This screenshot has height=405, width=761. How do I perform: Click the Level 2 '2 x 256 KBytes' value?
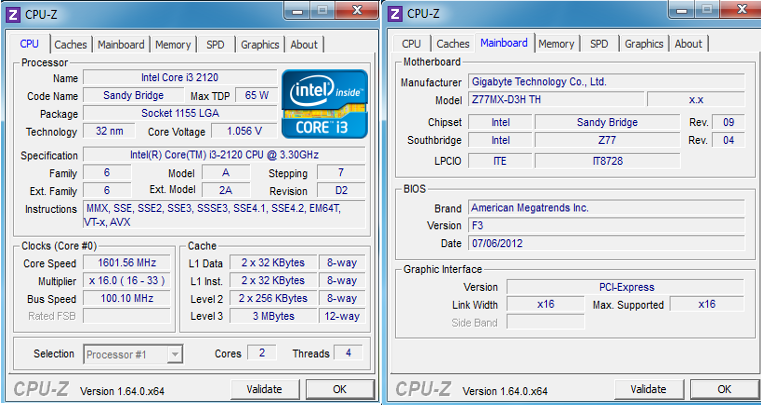point(273,298)
